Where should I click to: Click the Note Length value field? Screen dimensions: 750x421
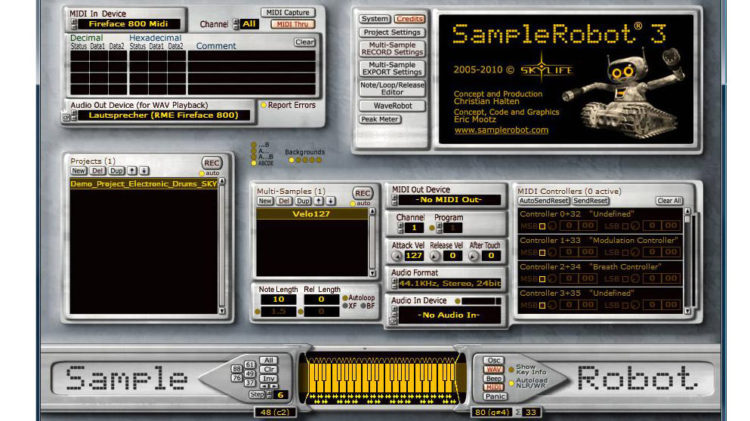tap(278, 299)
